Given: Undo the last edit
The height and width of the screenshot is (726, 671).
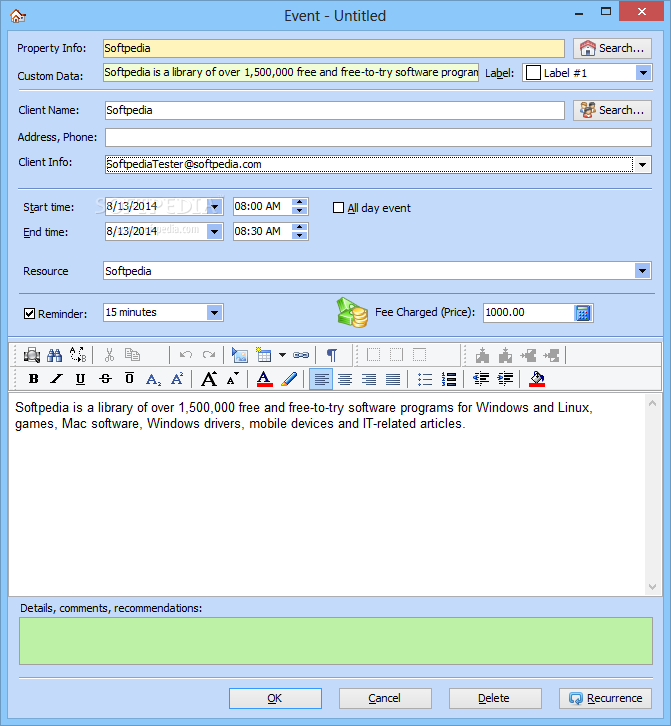Looking at the screenshot, I should click(x=186, y=355).
